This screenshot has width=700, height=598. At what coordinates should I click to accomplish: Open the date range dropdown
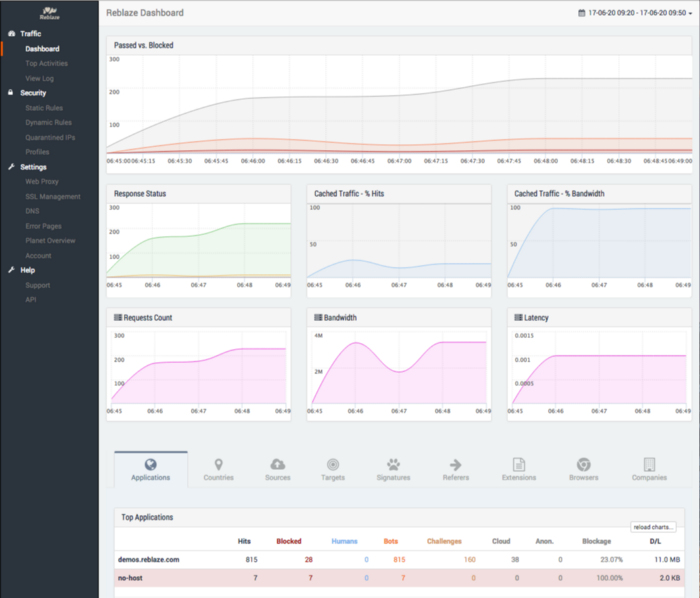tap(635, 13)
